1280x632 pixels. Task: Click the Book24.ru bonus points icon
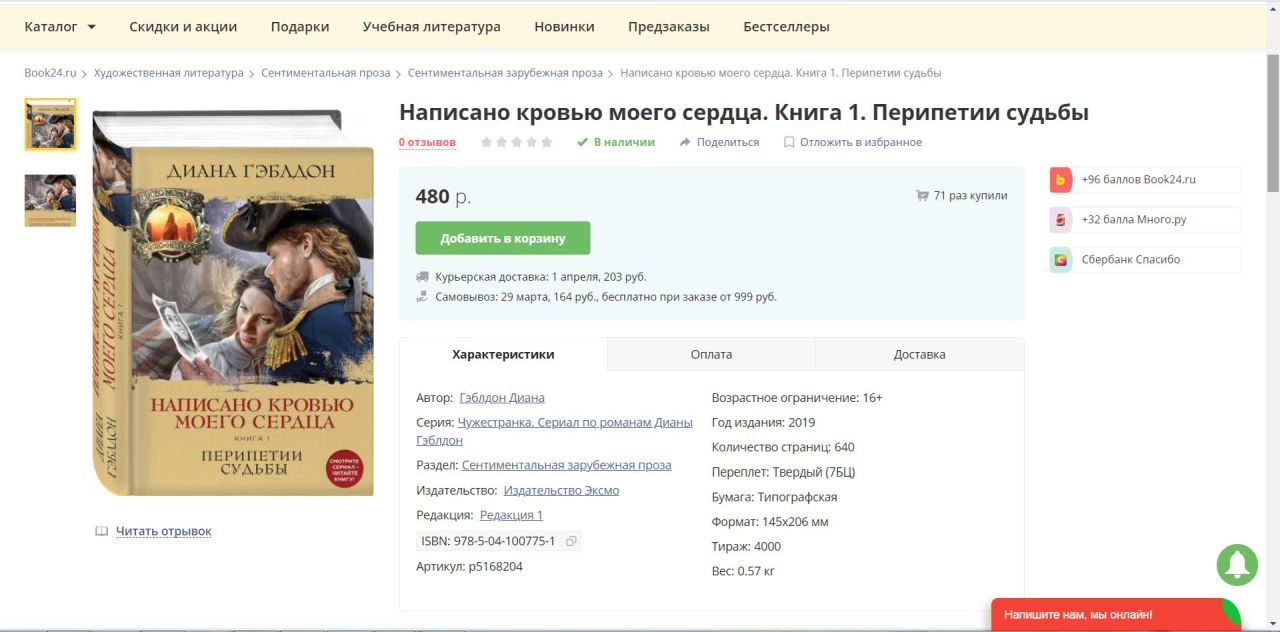1061,180
